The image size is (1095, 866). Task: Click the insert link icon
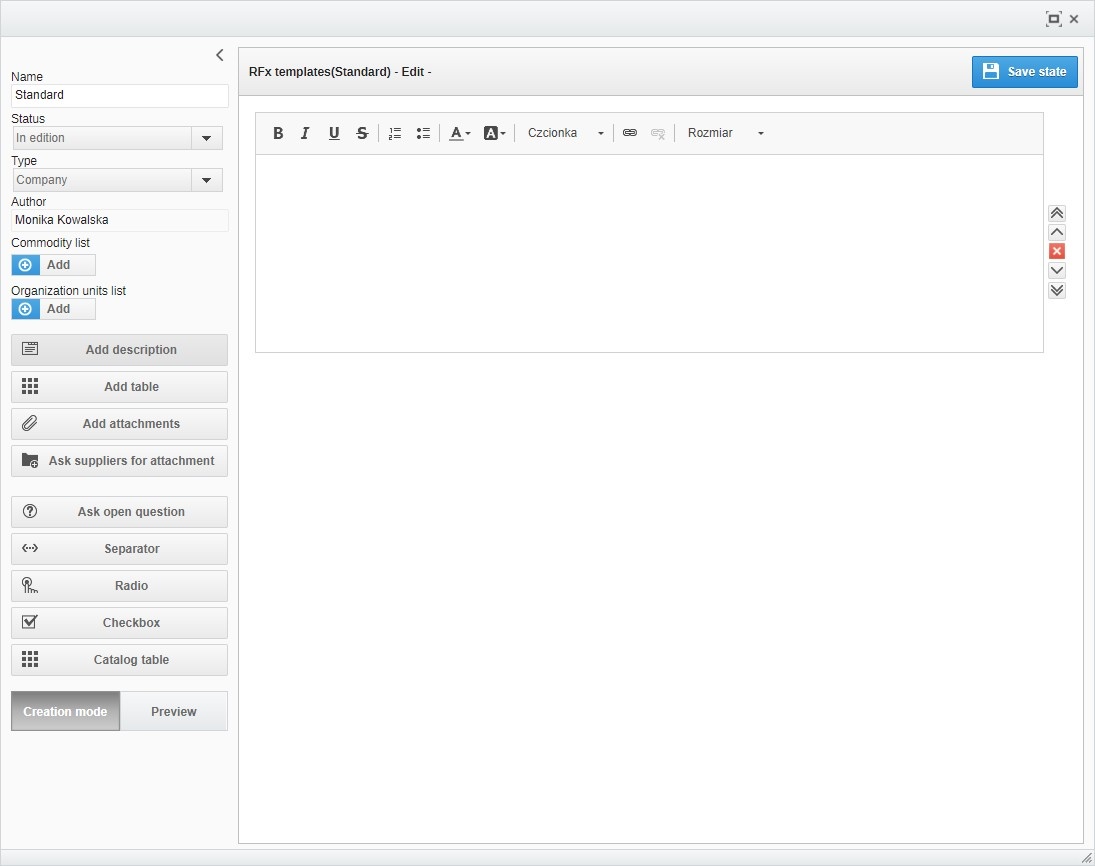pyautogui.click(x=630, y=133)
